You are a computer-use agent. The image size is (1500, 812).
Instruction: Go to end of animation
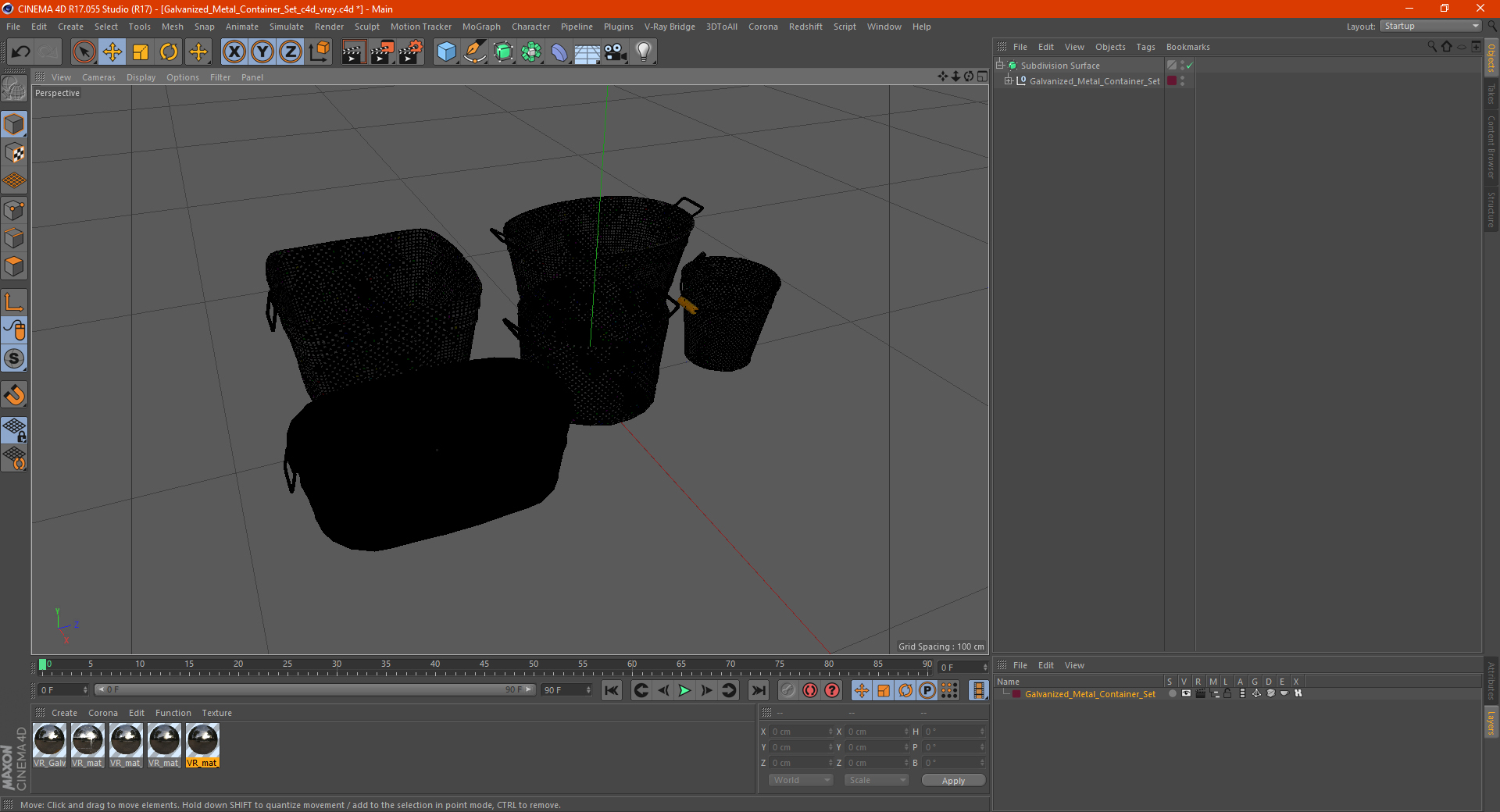tap(758, 690)
